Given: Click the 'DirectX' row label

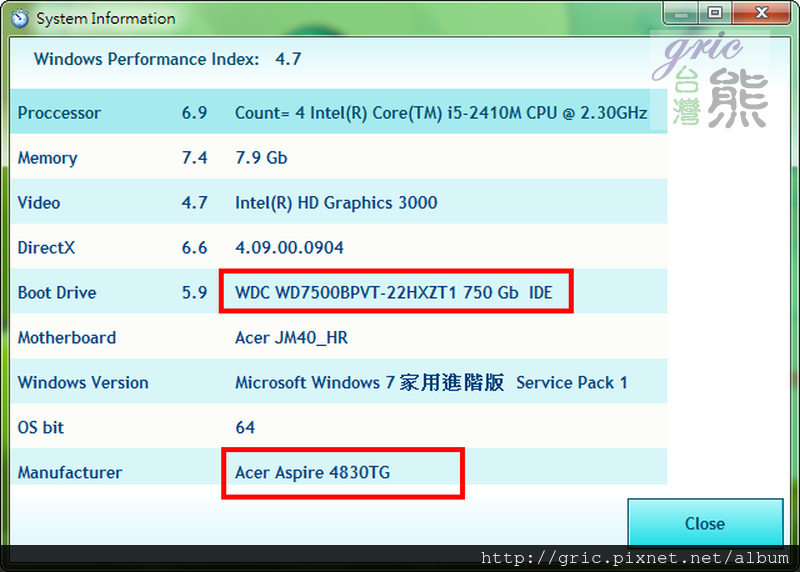Looking at the screenshot, I should [x=46, y=247].
